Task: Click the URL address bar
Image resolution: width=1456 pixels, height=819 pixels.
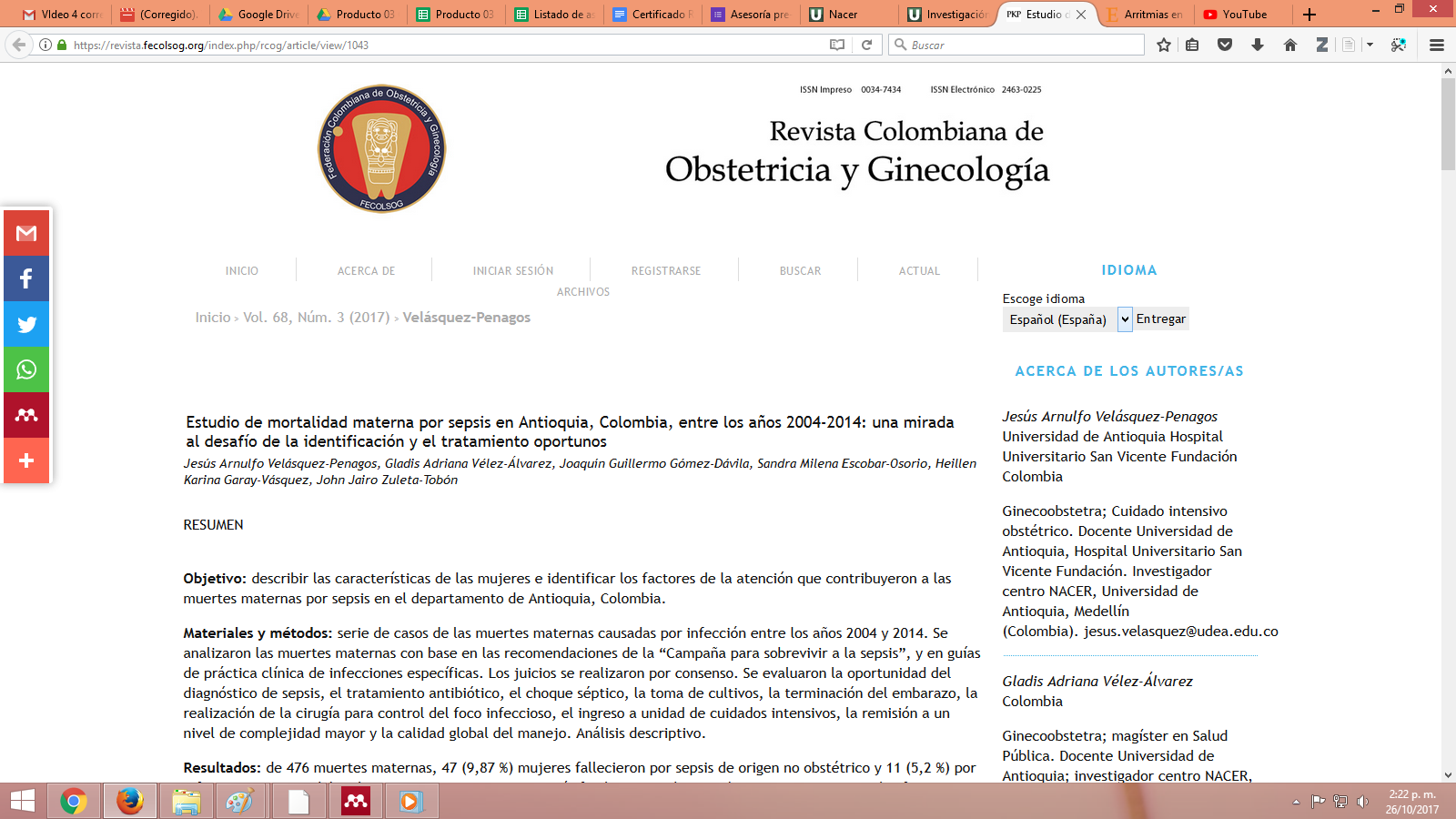Action: pos(446,45)
